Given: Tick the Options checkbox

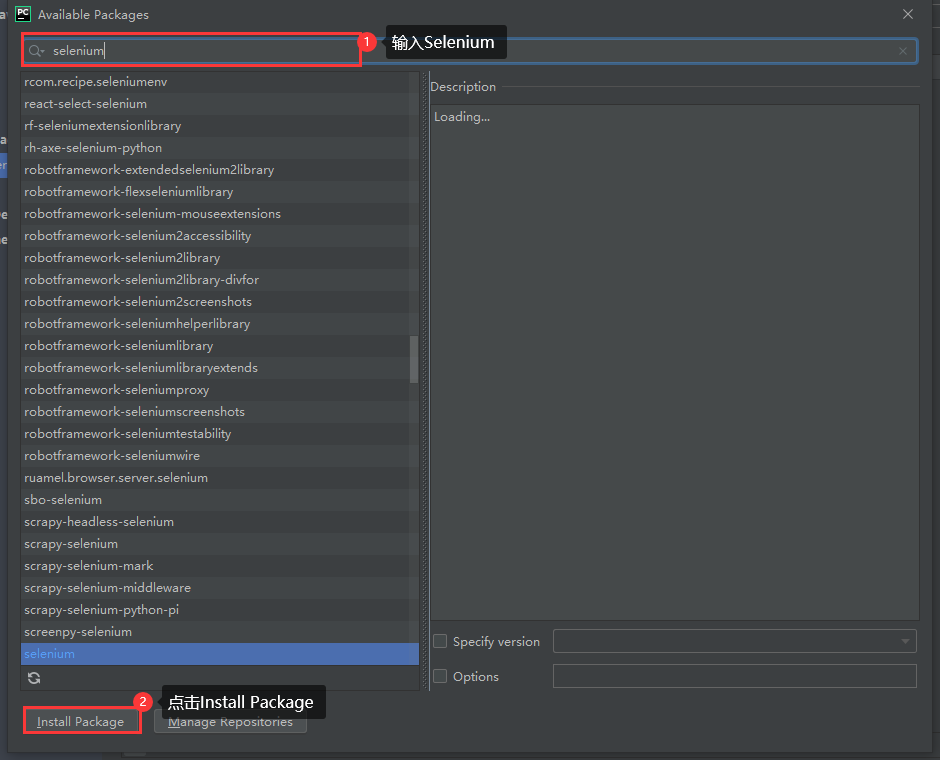Looking at the screenshot, I should point(440,676).
